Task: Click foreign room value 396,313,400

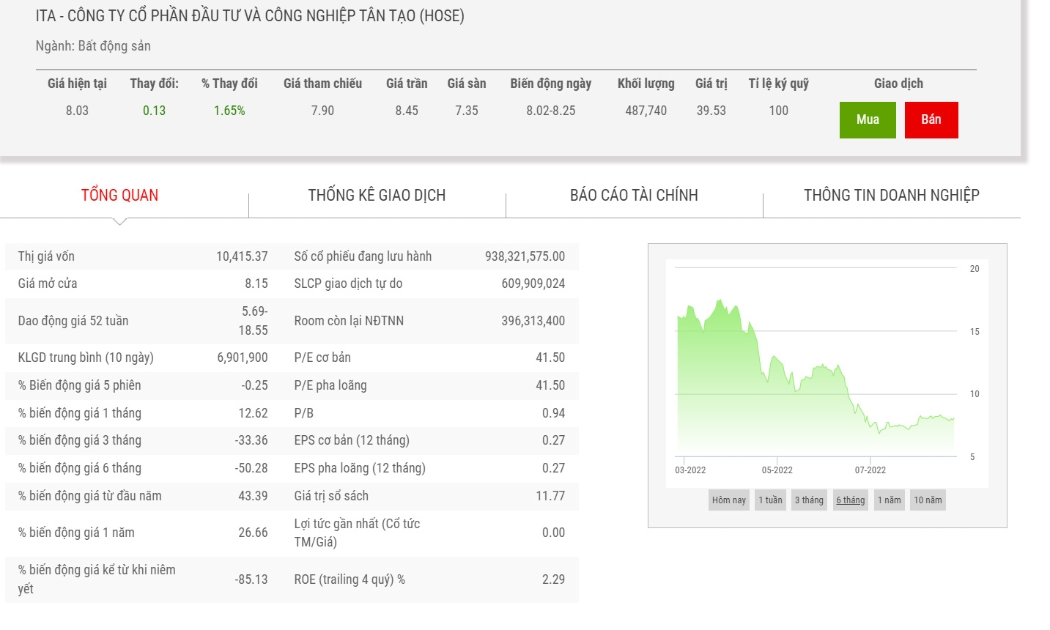Action: click(533, 321)
